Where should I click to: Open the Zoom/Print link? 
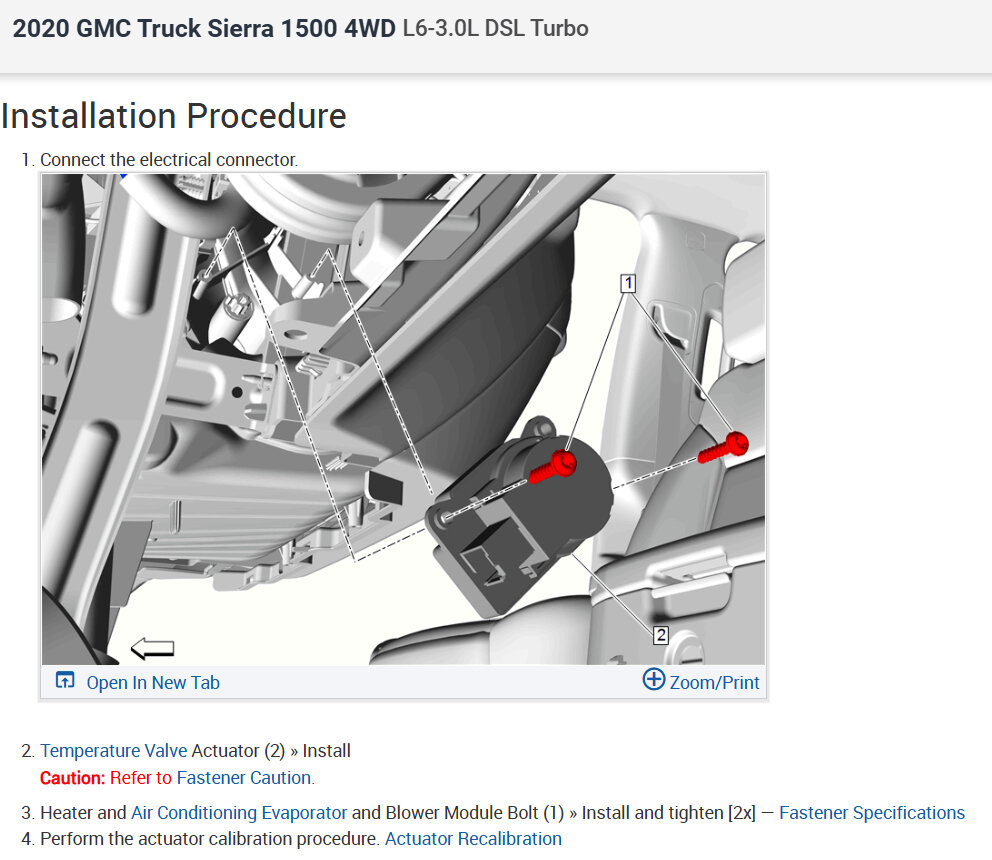tap(714, 683)
